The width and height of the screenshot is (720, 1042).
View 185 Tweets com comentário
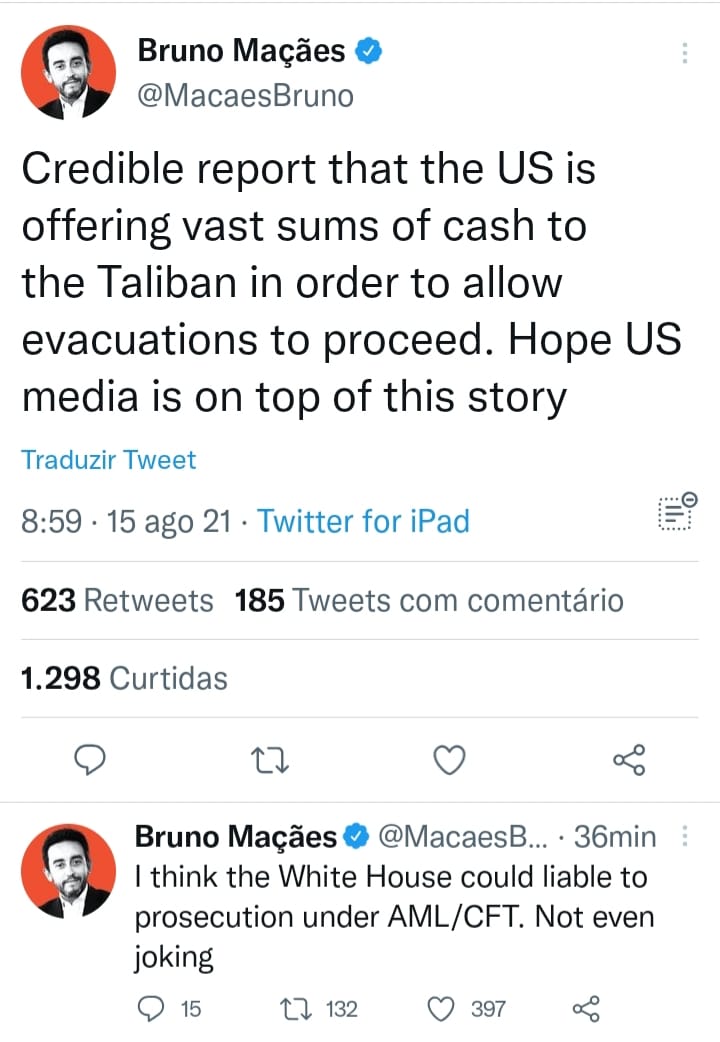[x=429, y=601]
